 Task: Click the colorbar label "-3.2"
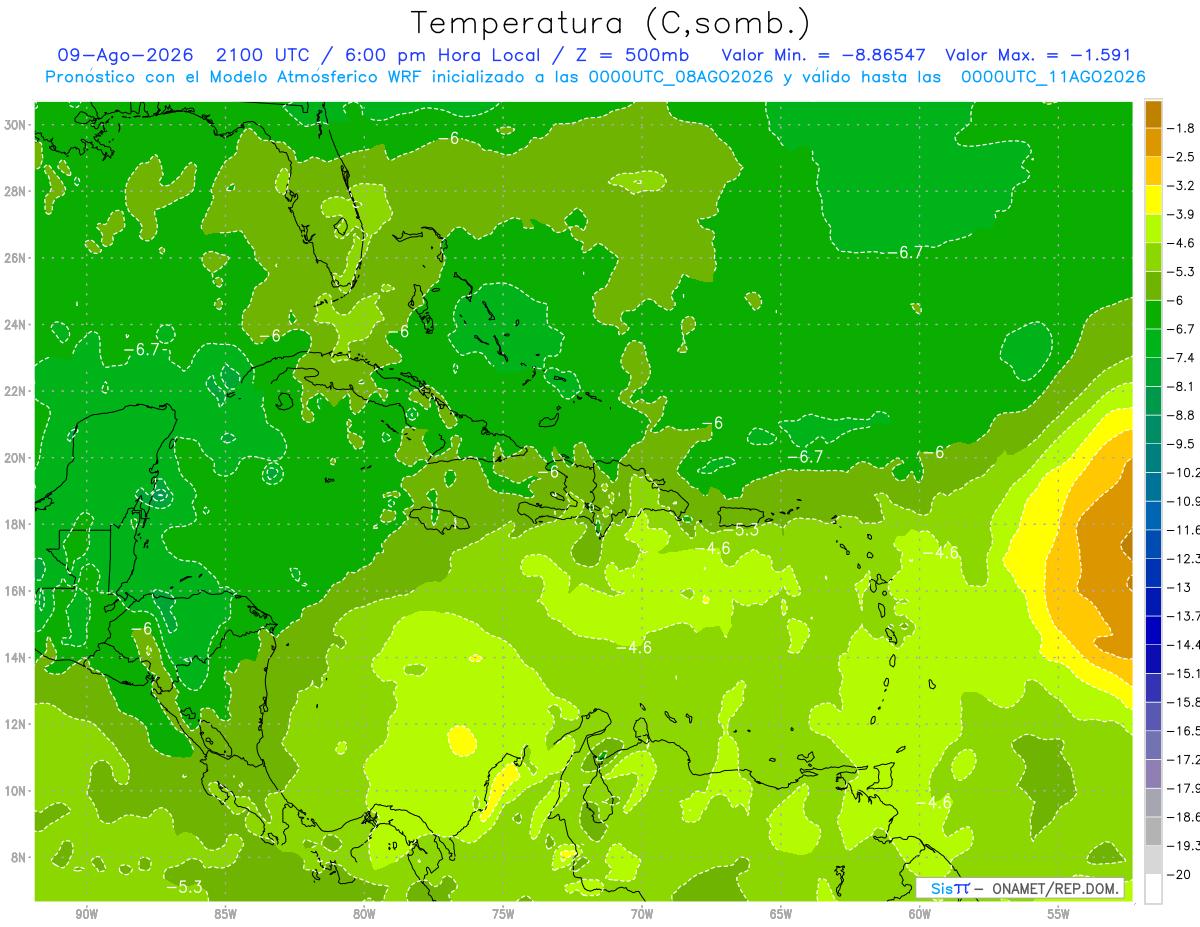point(1183,186)
